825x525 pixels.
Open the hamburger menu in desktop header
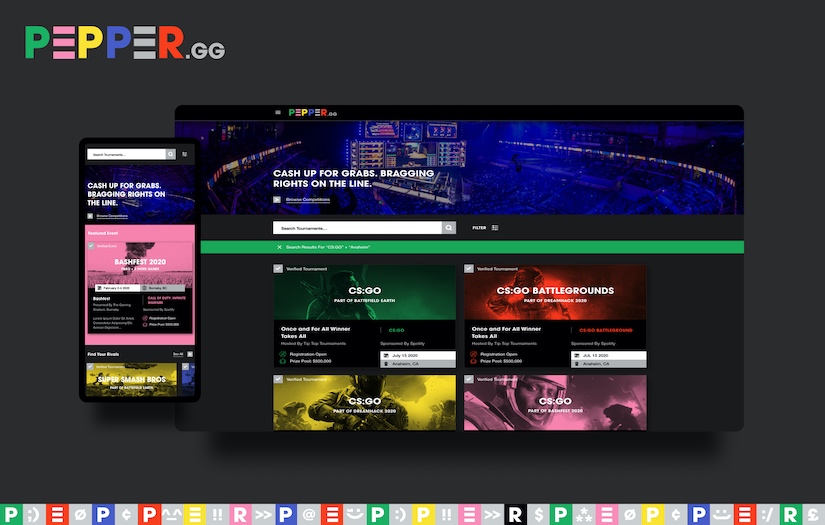(x=278, y=112)
